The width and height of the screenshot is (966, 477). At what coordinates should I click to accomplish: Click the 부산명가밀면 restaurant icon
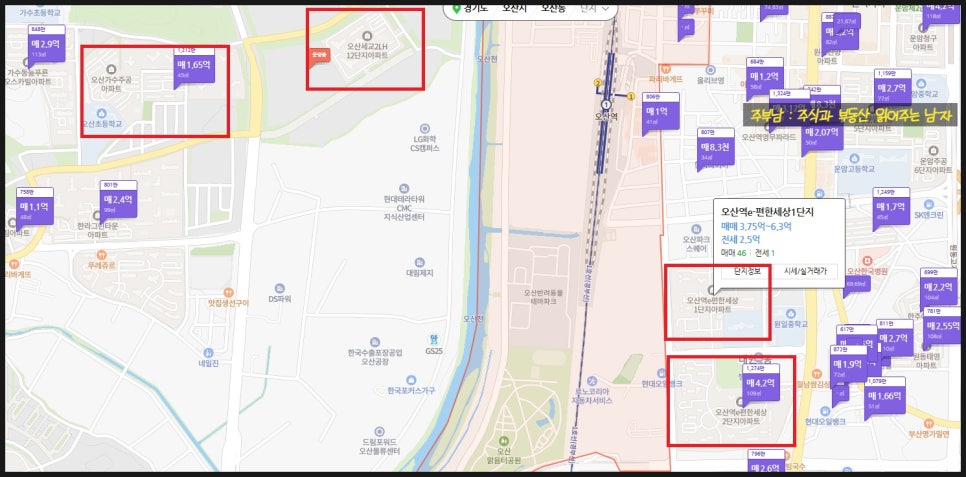point(928,423)
